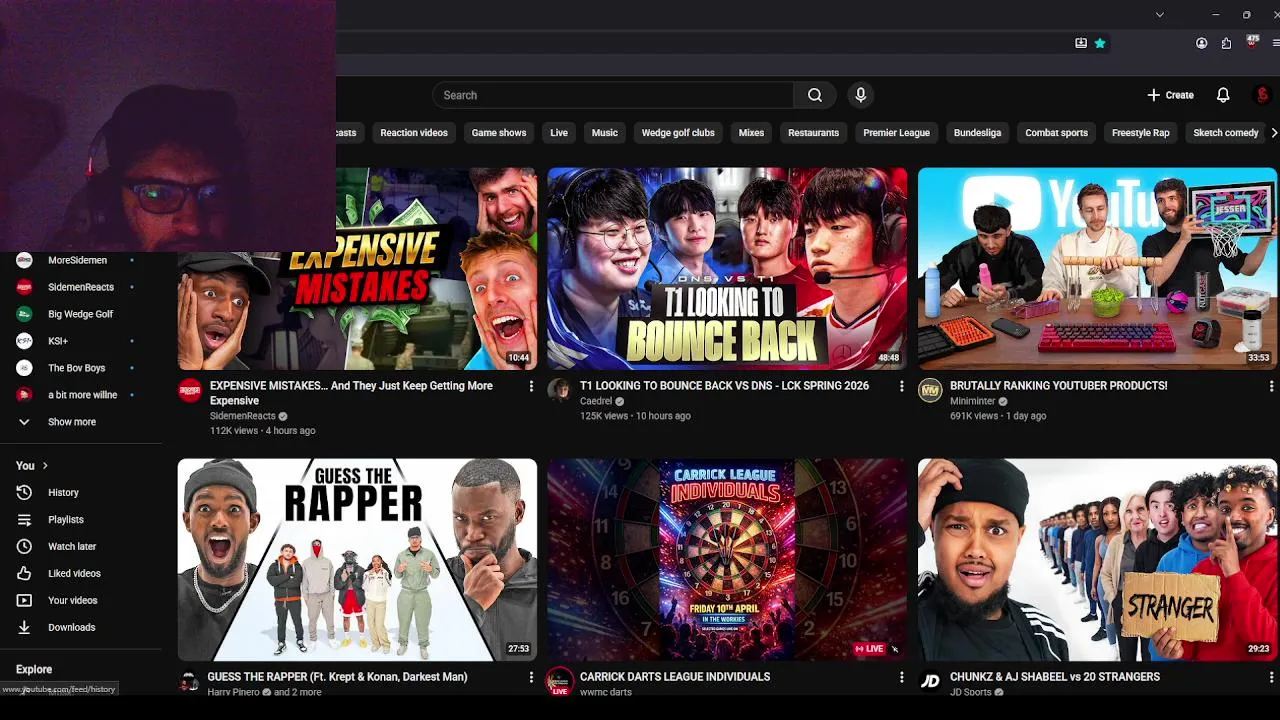Start voice search with microphone icon
1280x720 pixels.
click(860, 95)
